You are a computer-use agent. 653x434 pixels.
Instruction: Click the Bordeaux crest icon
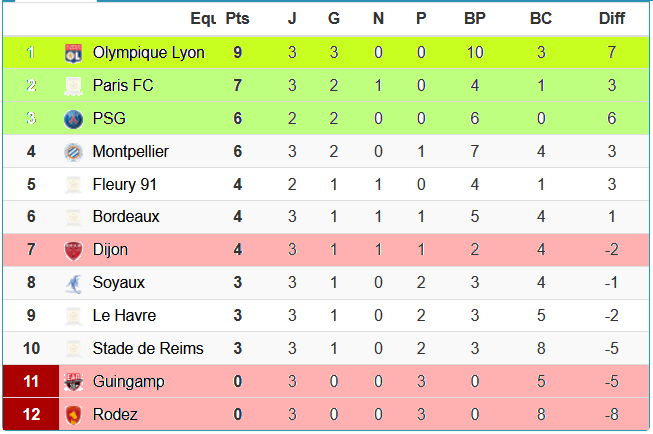click(72, 217)
